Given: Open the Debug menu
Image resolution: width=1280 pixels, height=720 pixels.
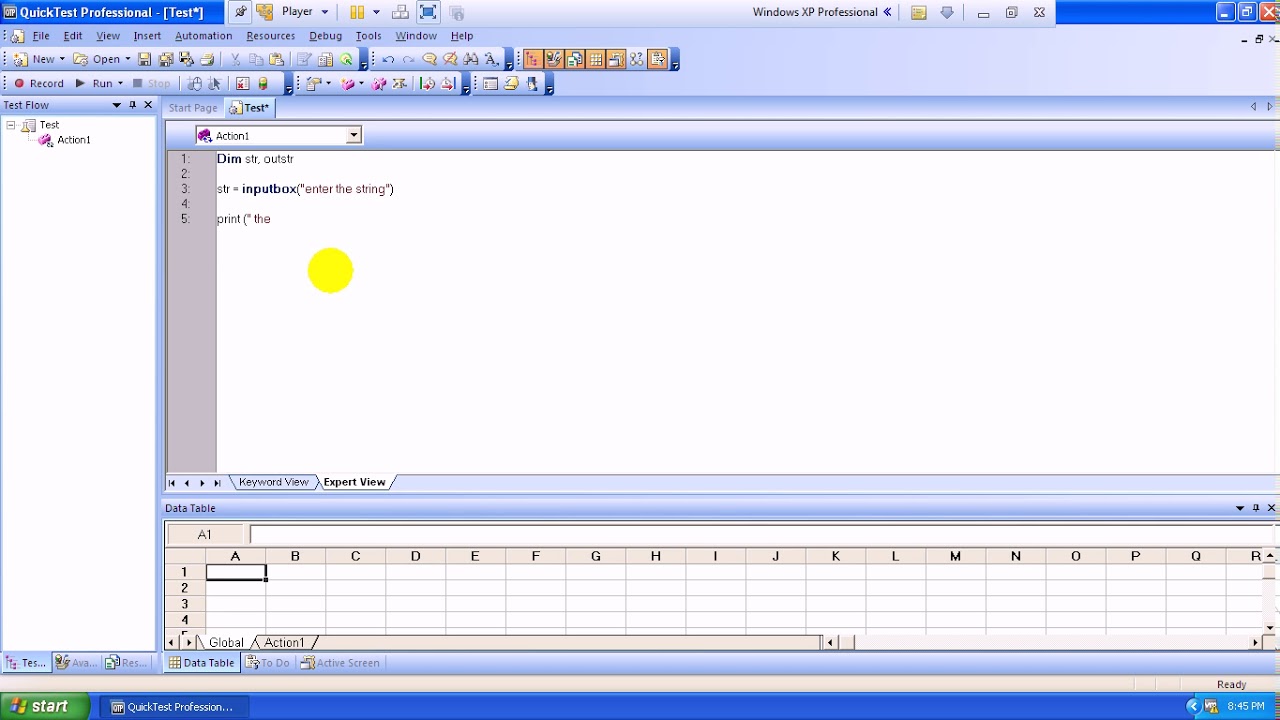Looking at the screenshot, I should tap(325, 36).
